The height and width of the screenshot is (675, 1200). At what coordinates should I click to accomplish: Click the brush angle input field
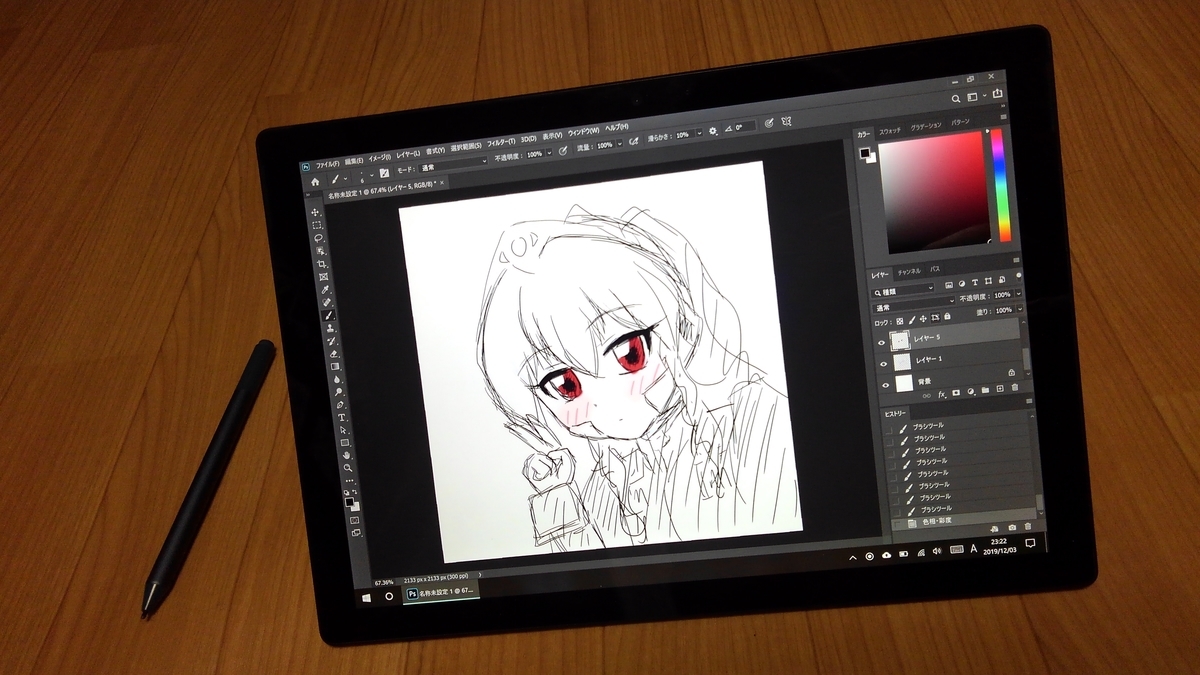point(746,127)
